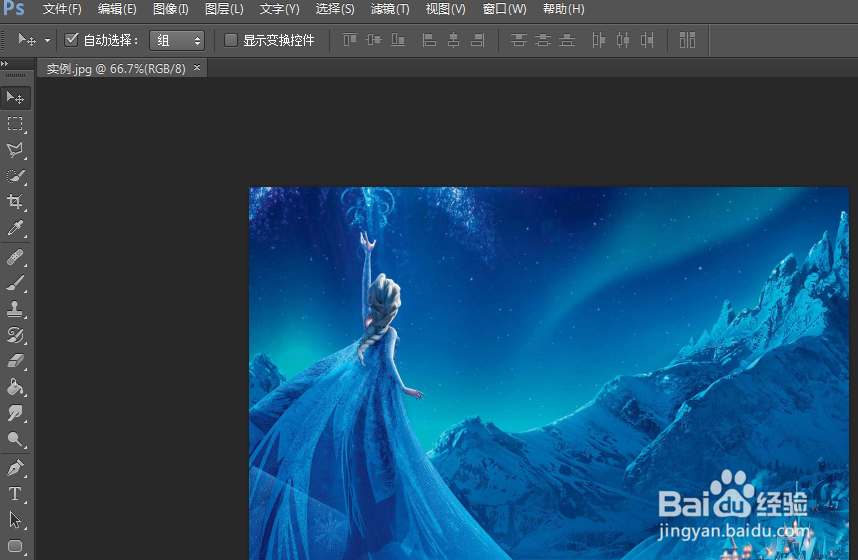Click Distribute Right Edges icon
The height and width of the screenshot is (560, 858).
647,40
